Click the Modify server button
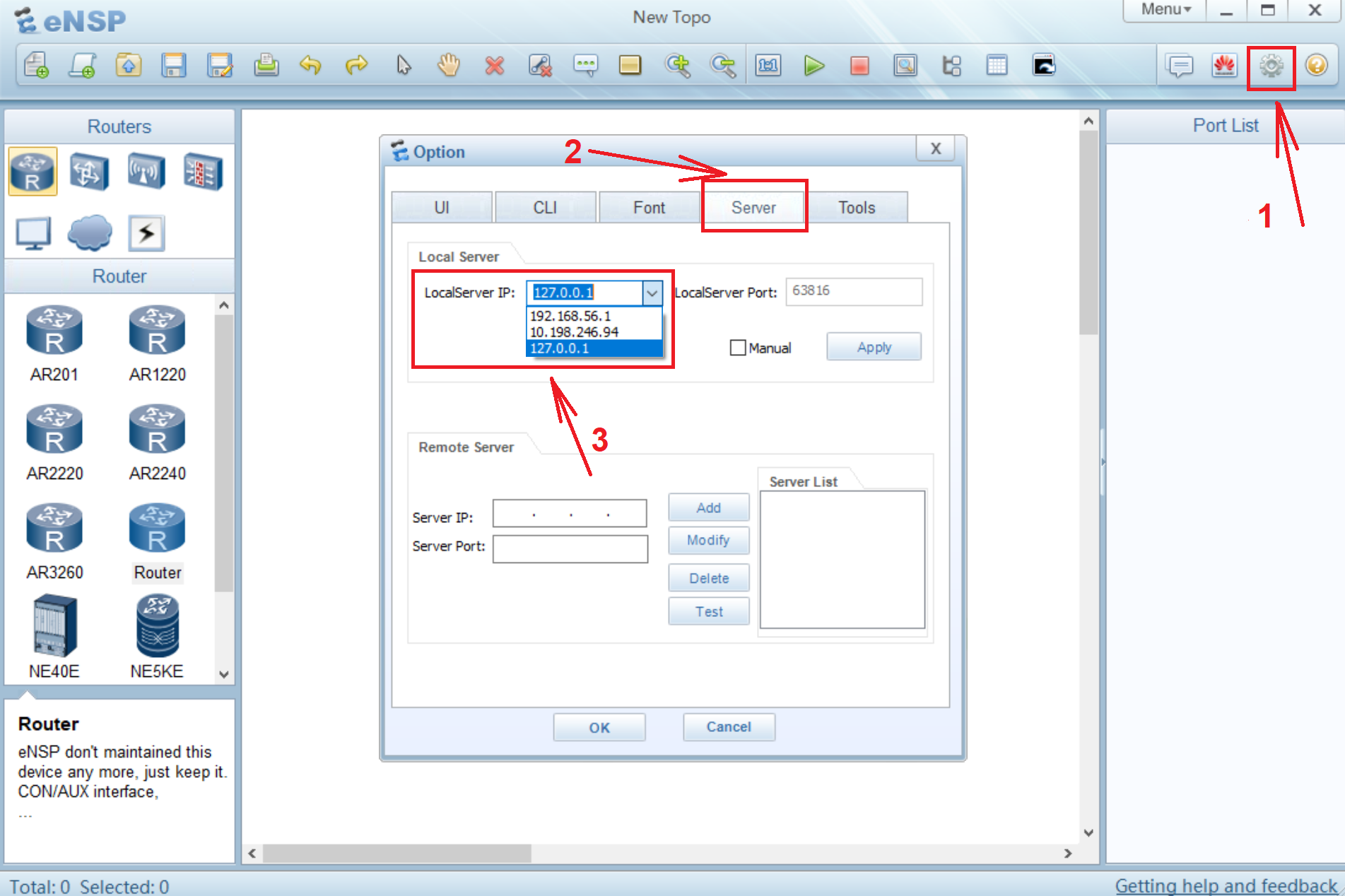This screenshot has width=1345, height=896. pos(709,541)
